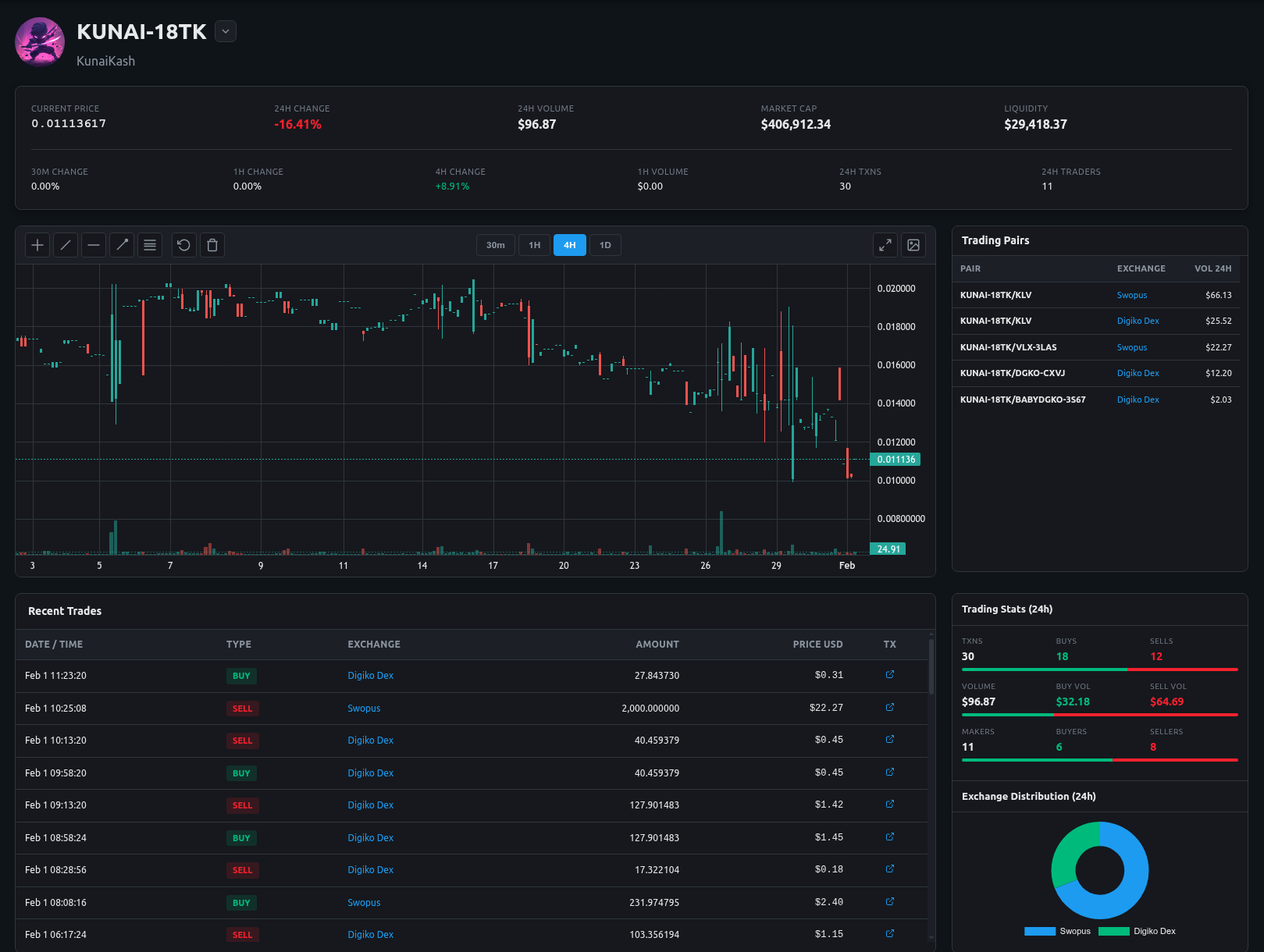Switch to the 4H interval

(569, 245)
